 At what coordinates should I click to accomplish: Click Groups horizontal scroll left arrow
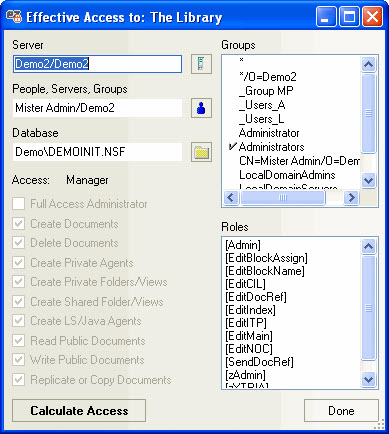click(x=231, y=198)
